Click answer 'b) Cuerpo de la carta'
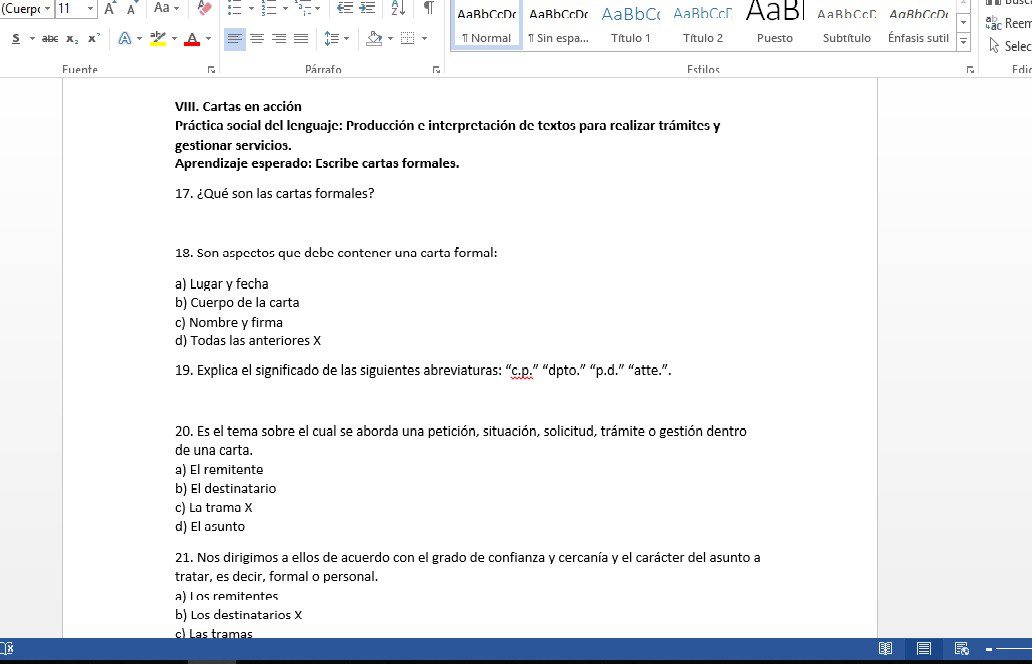This screenshot has height=664, width=1032. click(237, 303)
